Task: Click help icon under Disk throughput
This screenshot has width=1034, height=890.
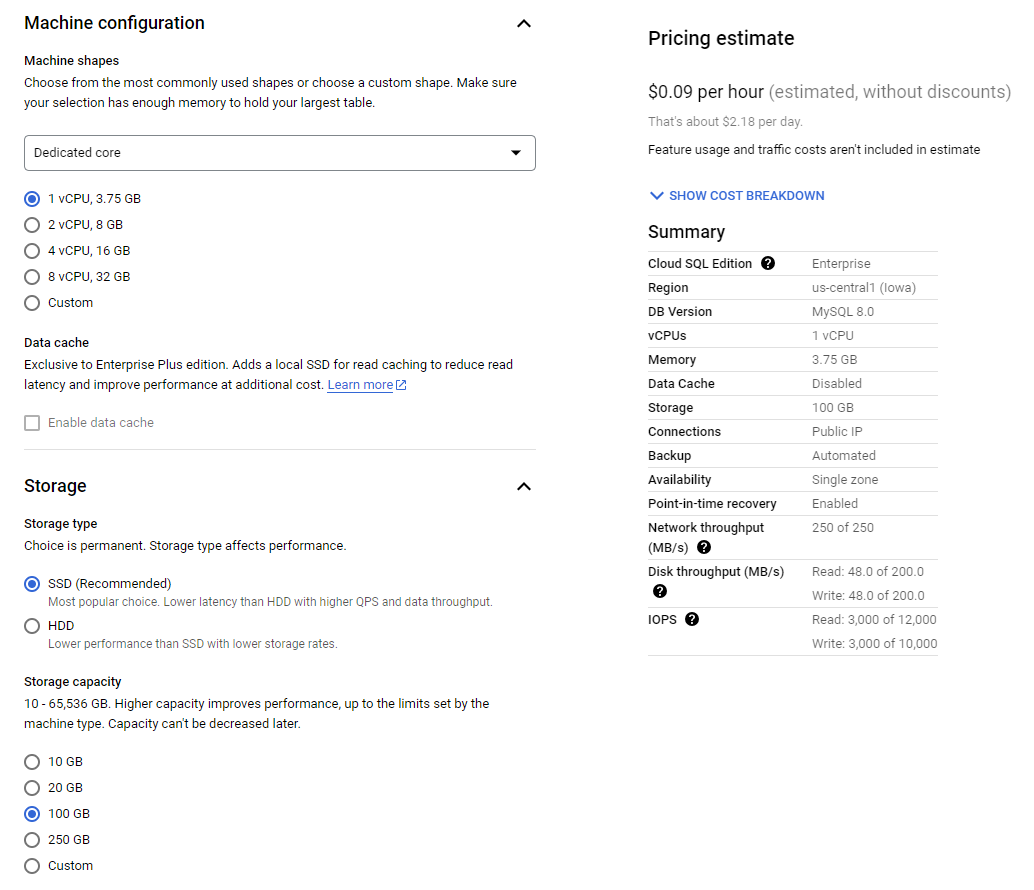Action: tap(660, 591)
